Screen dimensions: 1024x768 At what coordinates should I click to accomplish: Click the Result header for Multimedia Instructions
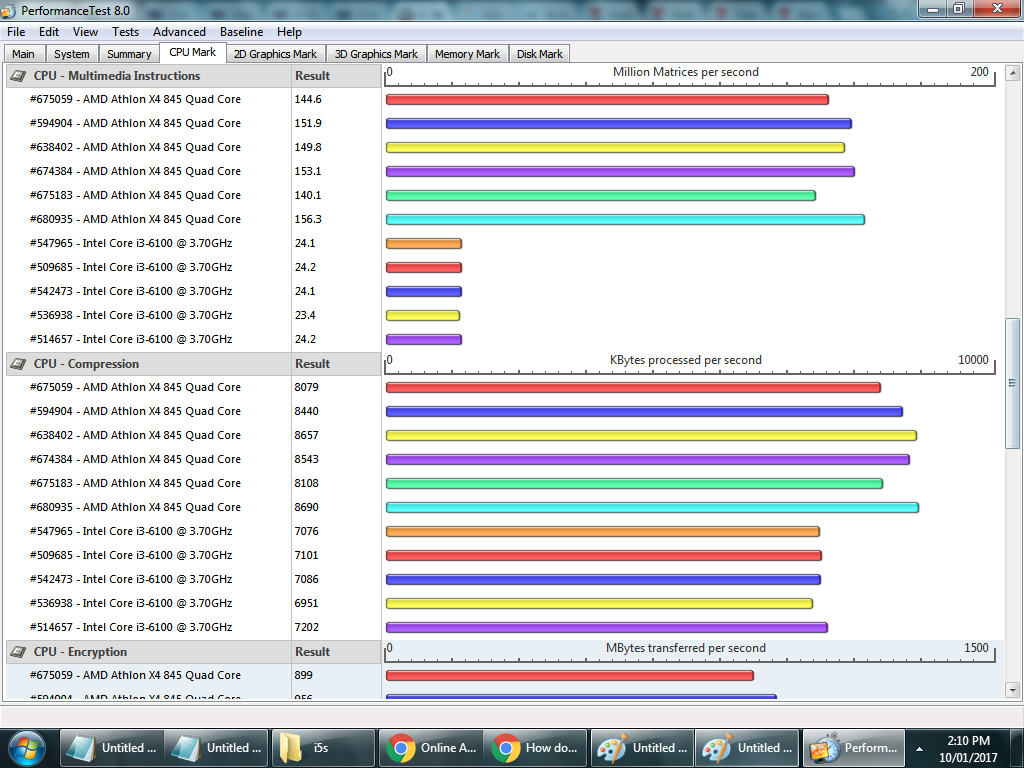[336, 76]
